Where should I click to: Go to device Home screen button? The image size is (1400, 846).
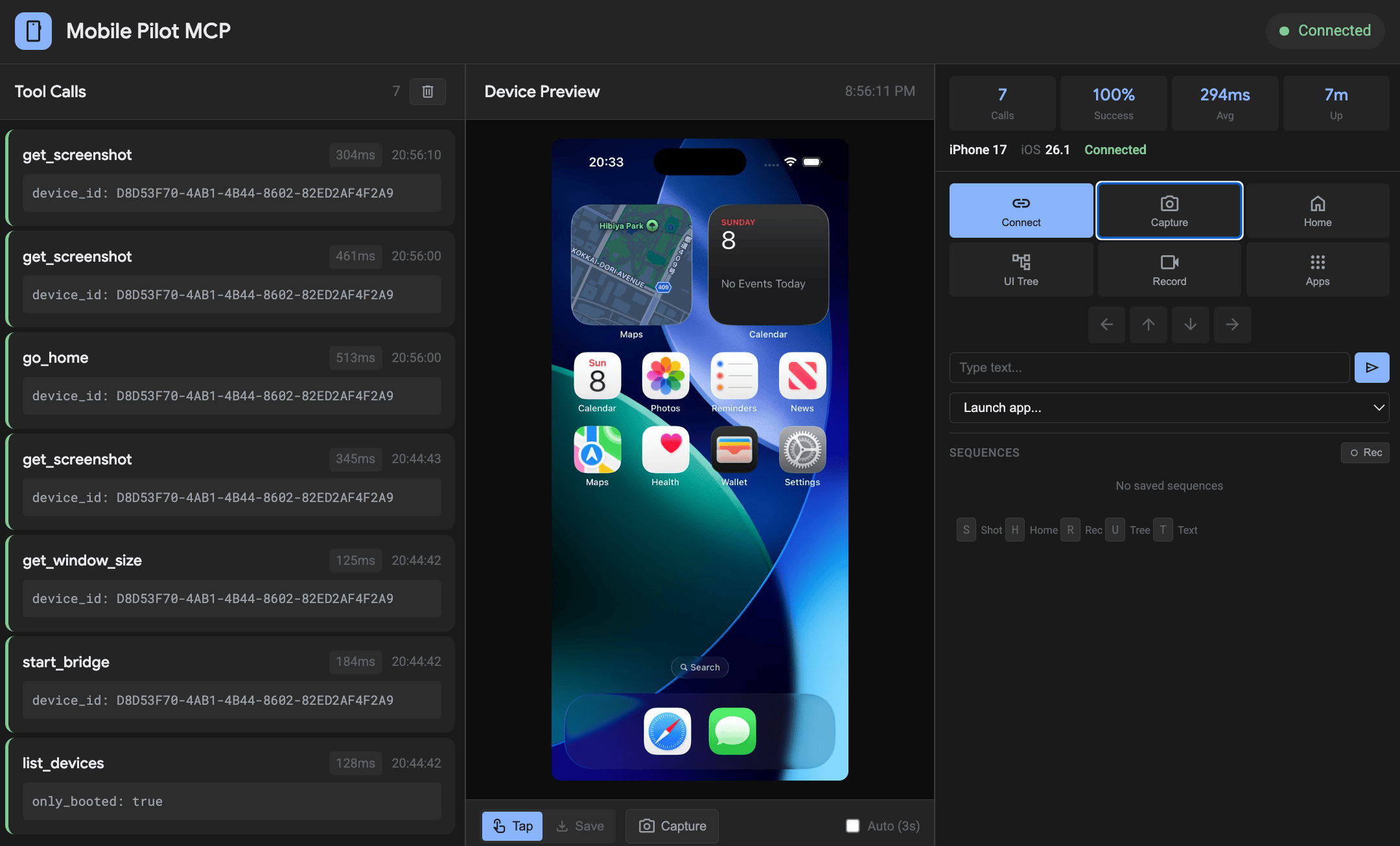1318,211
